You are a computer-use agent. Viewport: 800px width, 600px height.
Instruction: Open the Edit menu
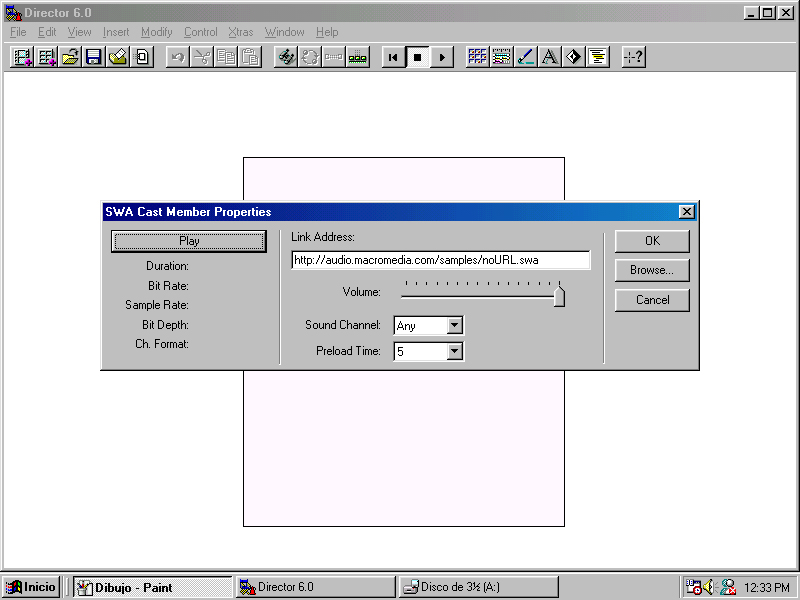pyautogui.click(x=47, y=32)
